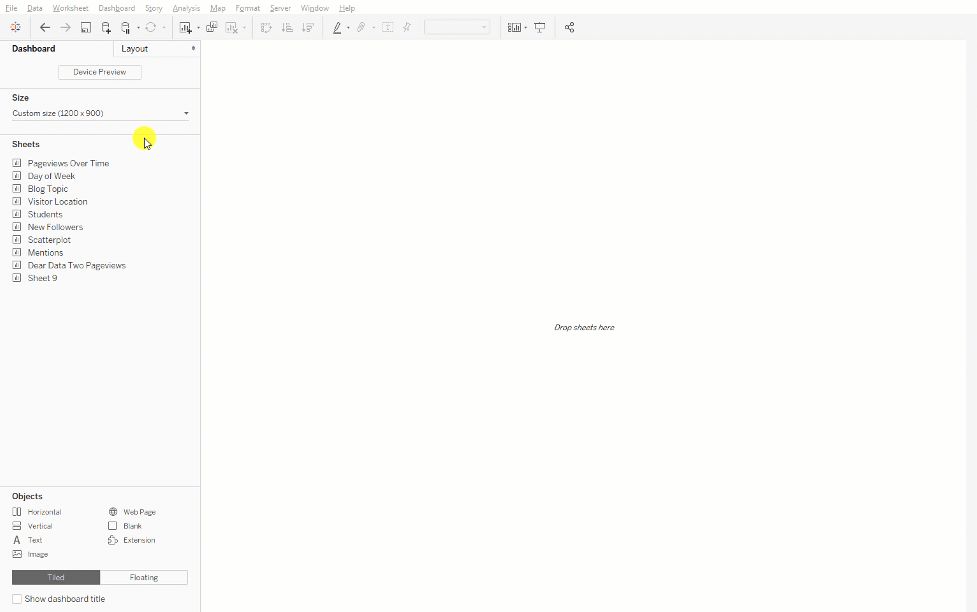This screenshot has height=612, width=977.
Task: Click the Show/Hide Cards icon
Action: [514, 27]
